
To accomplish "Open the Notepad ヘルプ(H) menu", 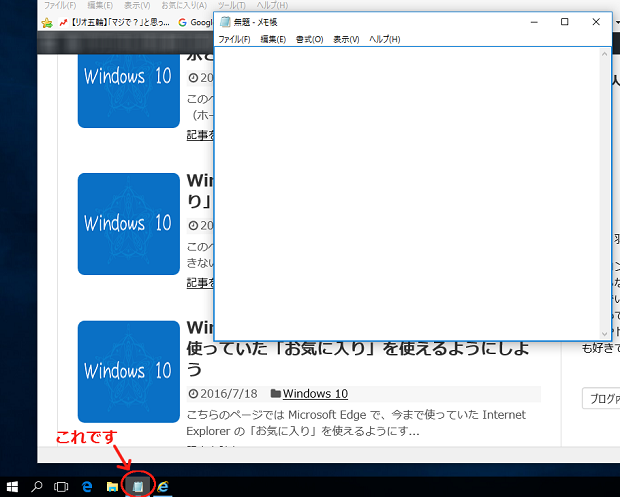I will coord(384,39).
